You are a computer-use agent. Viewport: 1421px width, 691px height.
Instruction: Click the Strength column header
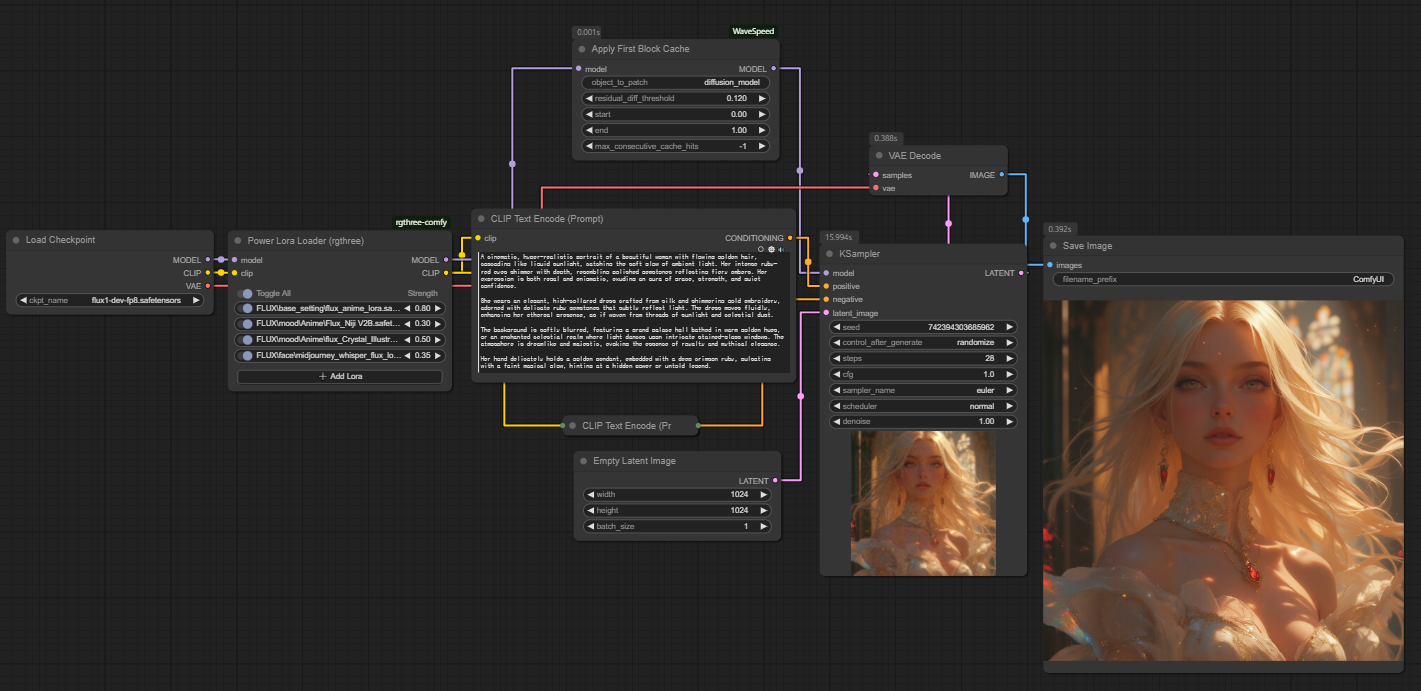click(x=422, y=293)
